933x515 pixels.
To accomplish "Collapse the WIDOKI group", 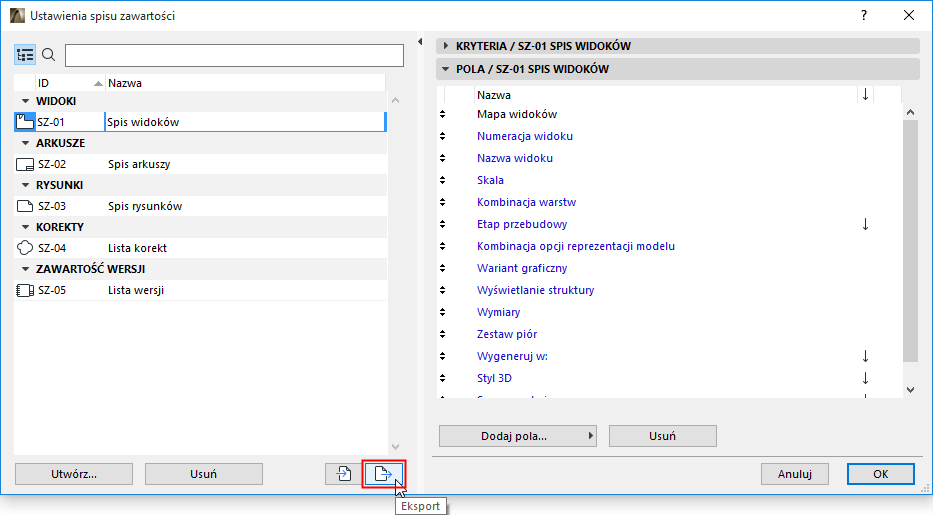I will point(25,101).
